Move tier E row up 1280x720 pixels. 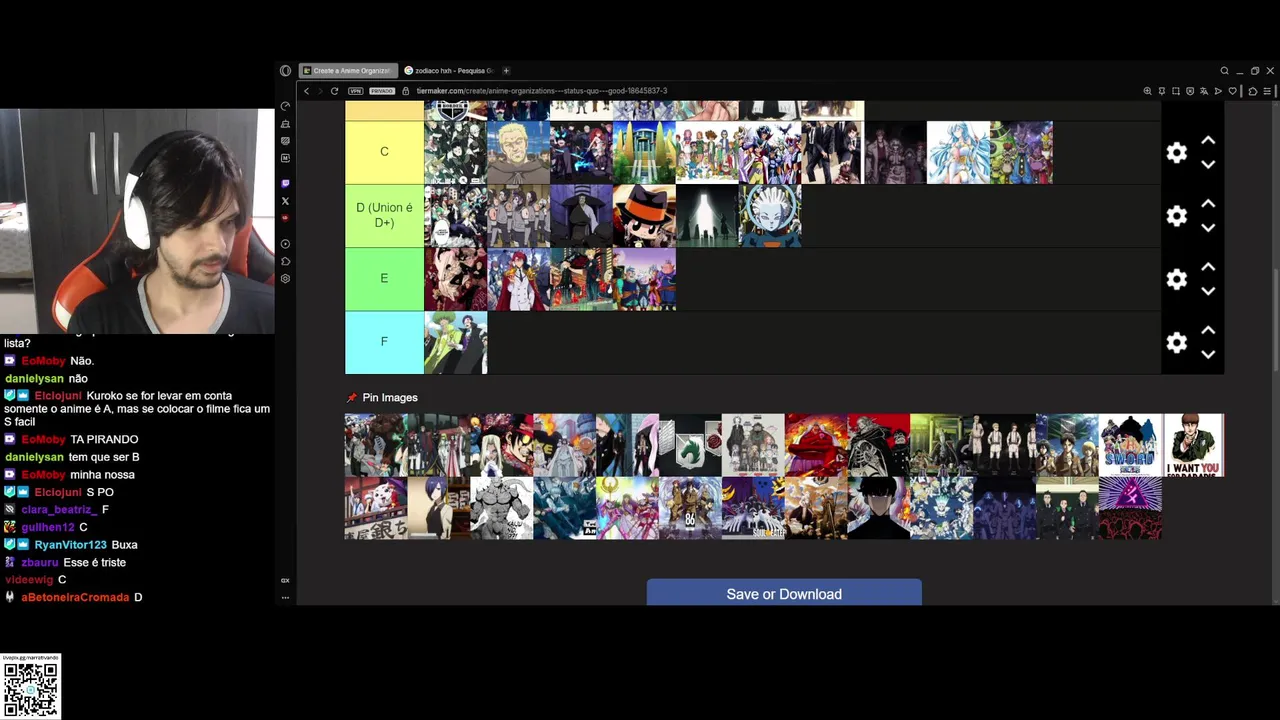pyautogui.click(x=1208, y=267)
